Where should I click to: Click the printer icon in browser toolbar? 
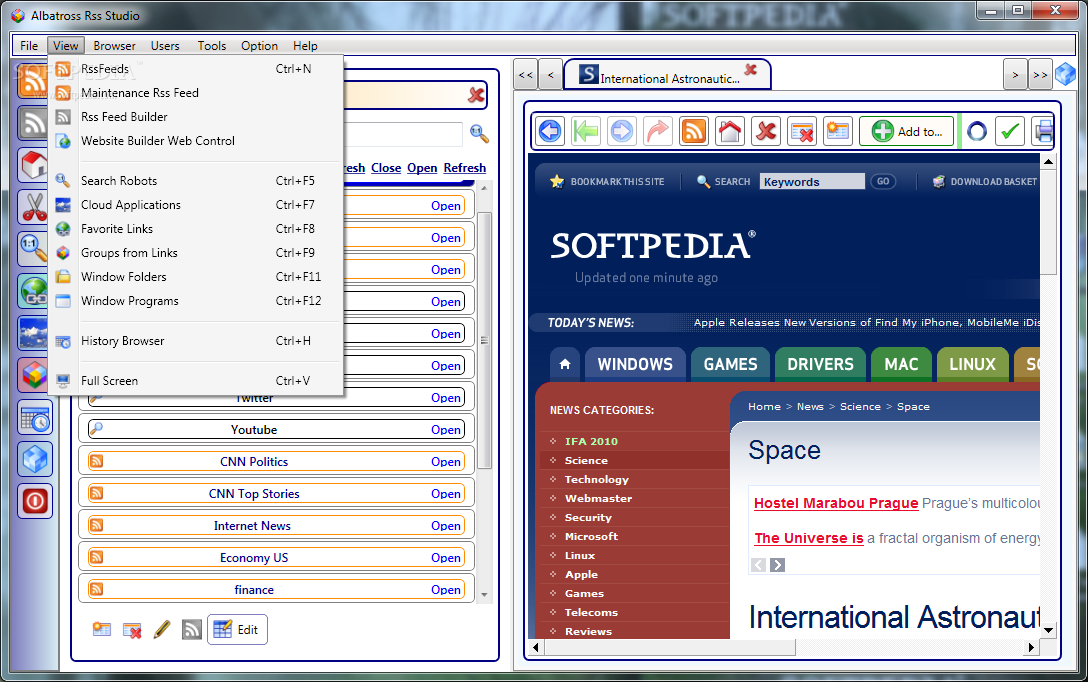[1042, 131]
